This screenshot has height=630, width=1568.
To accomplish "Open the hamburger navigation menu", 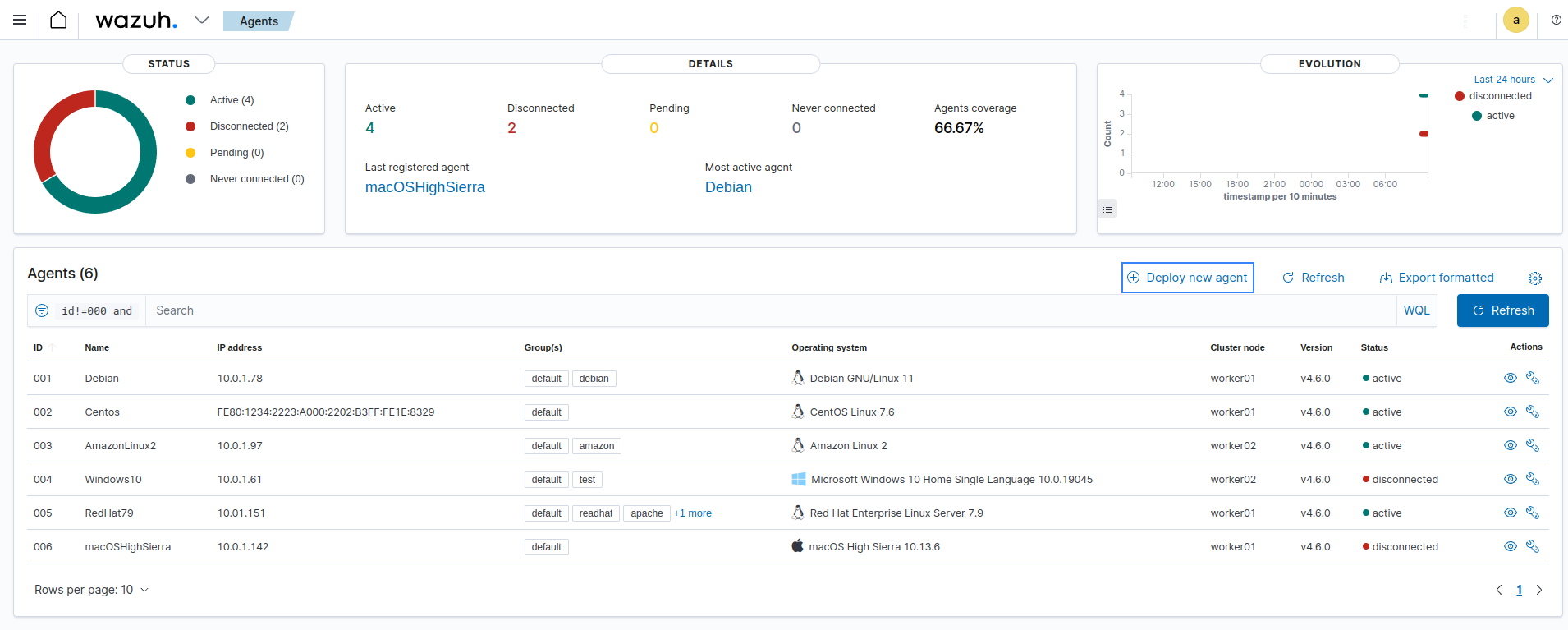I will pyautogui.click(x=20, y=20).
